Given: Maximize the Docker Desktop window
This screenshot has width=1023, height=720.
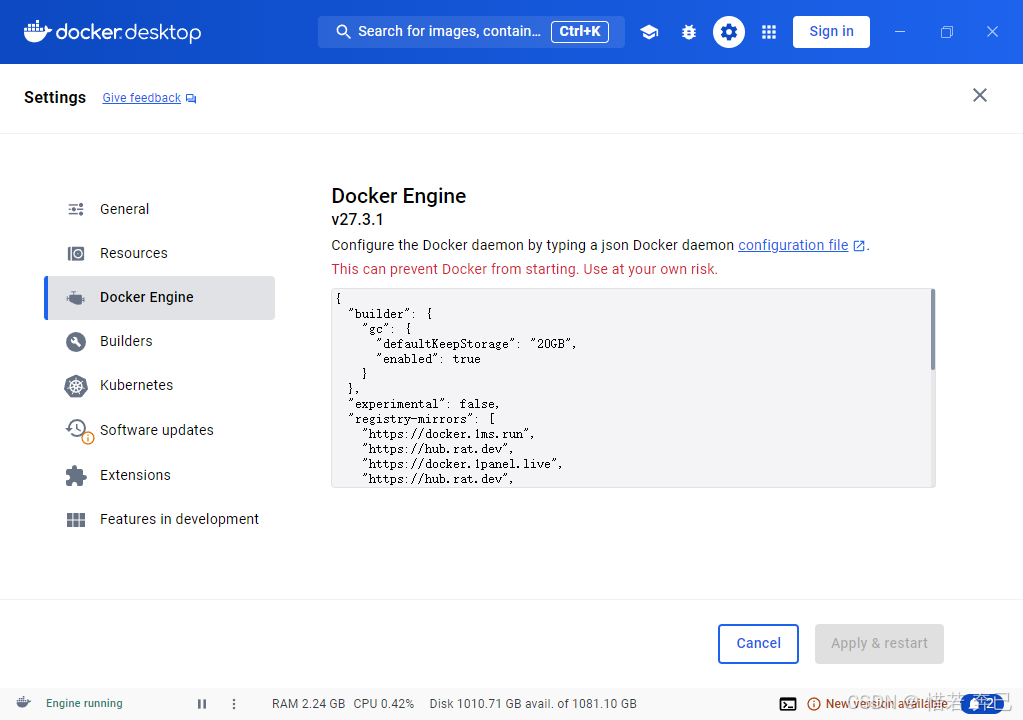Looking at the screenshot, I should point(947,32).
